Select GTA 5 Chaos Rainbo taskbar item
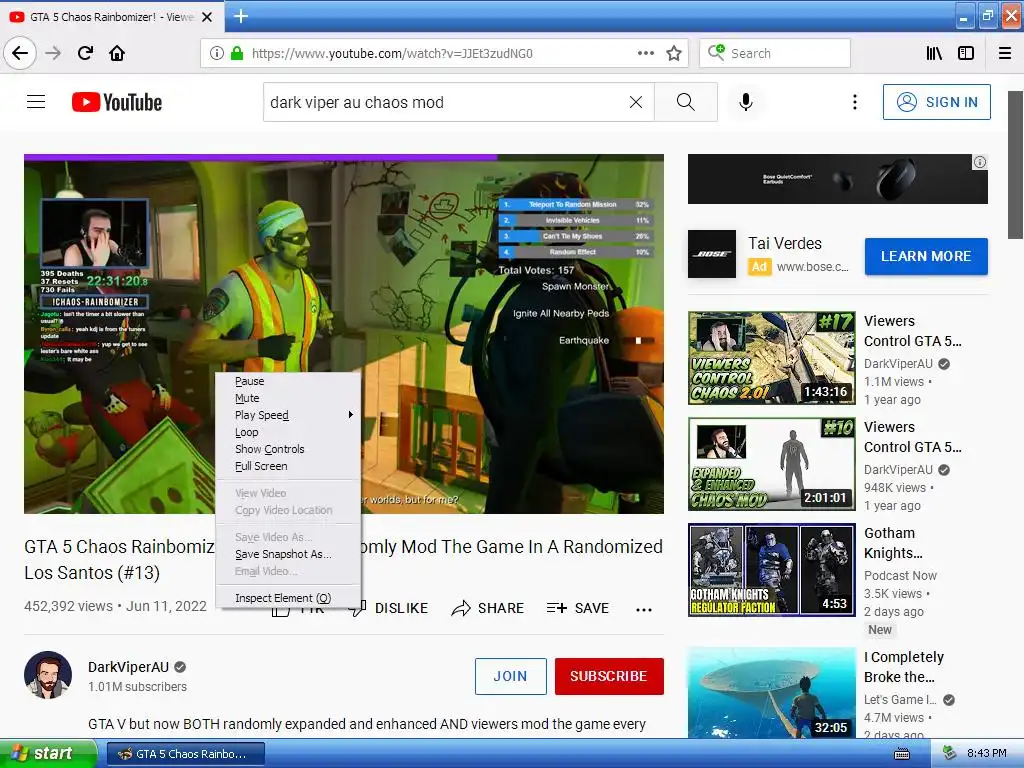 (185, 754)
